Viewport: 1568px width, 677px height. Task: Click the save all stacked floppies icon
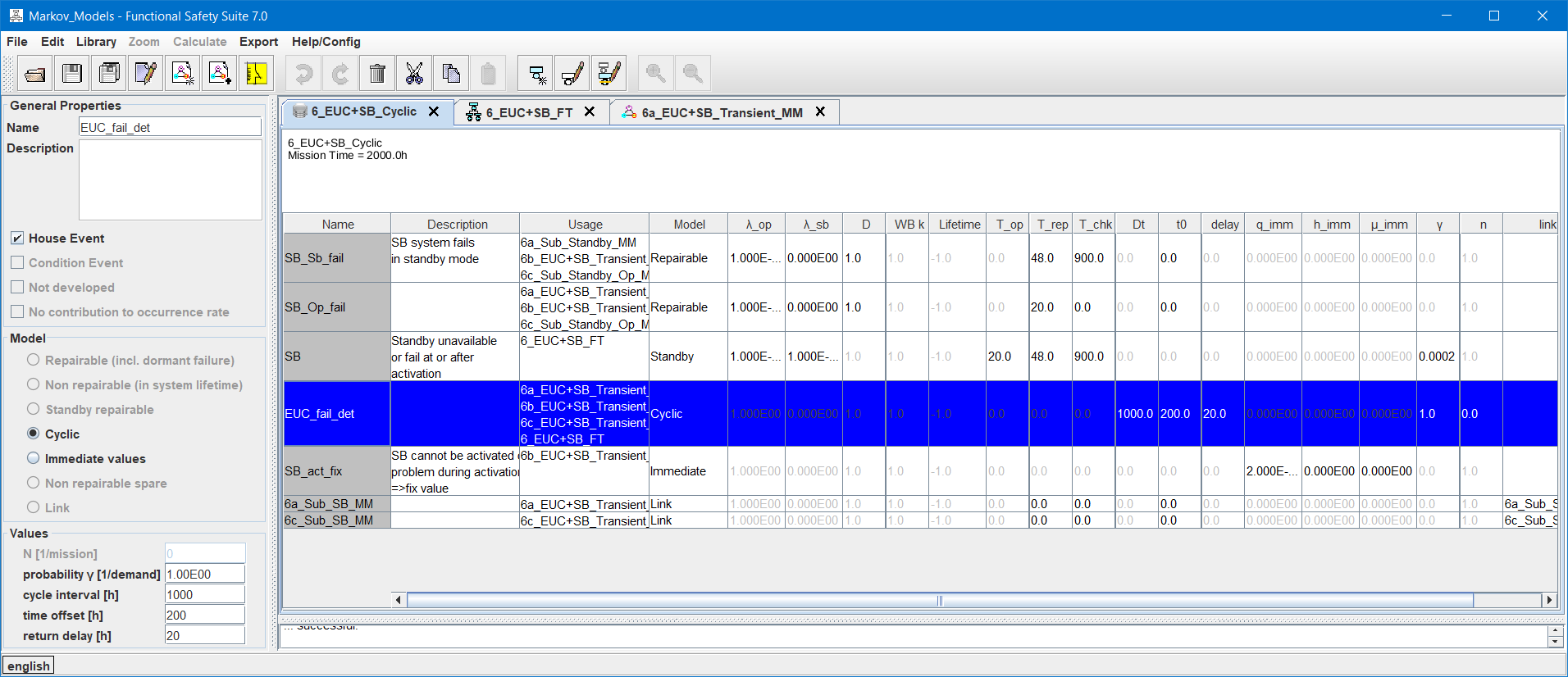coord(109,74)
